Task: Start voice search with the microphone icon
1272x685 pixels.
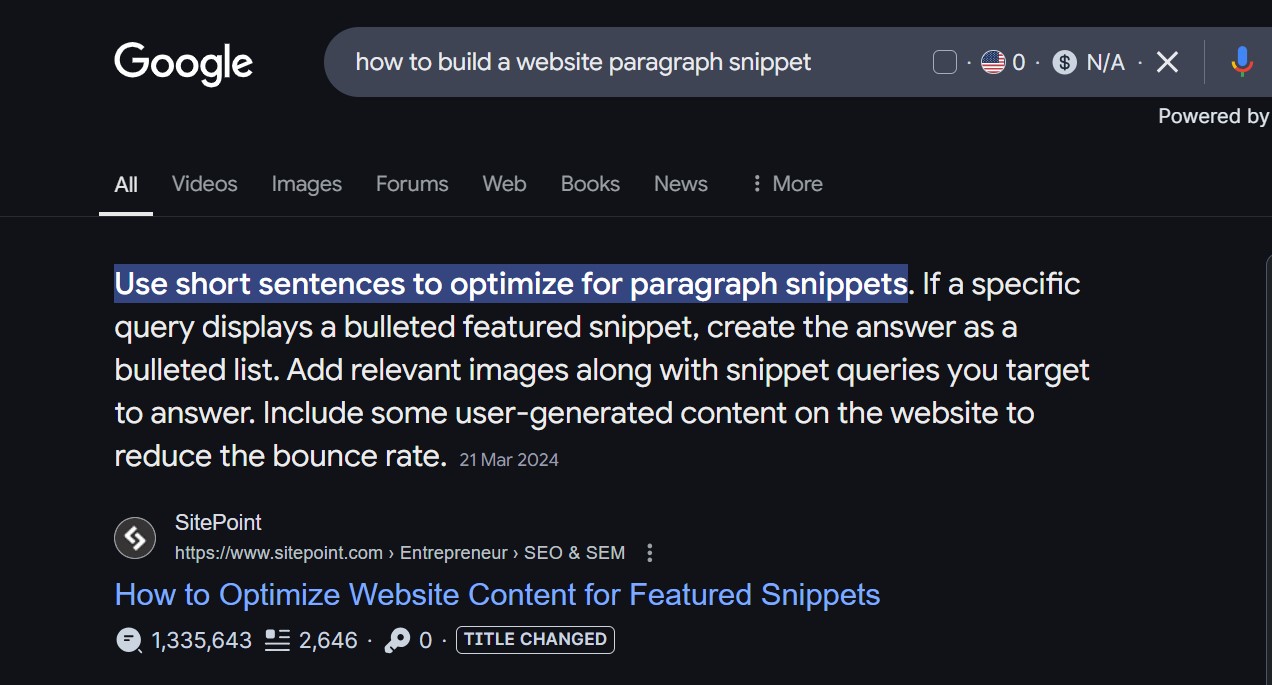Action: pyautogui.click(x=1242, y=63)
